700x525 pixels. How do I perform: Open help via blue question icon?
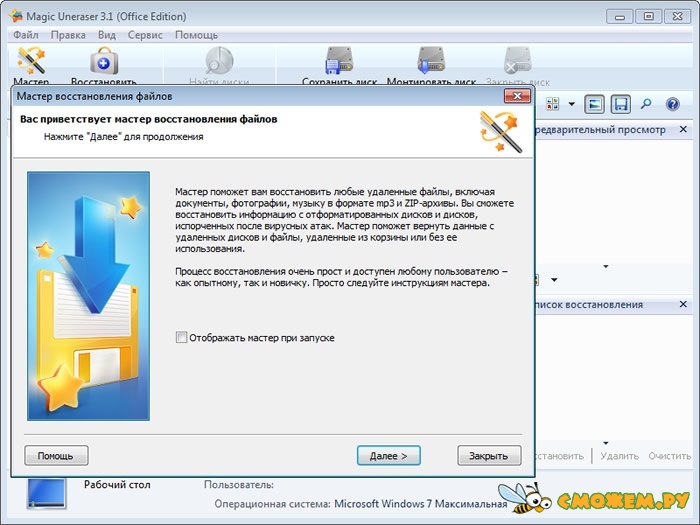pos(672,104)
